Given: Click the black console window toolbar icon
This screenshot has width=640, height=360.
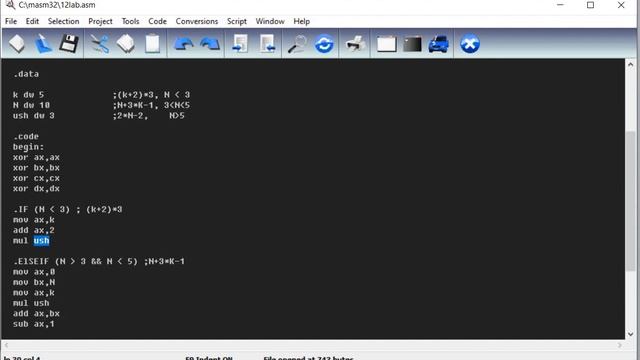Looking at the screenshot, I should pyautogui.click(x=412, y=44).
